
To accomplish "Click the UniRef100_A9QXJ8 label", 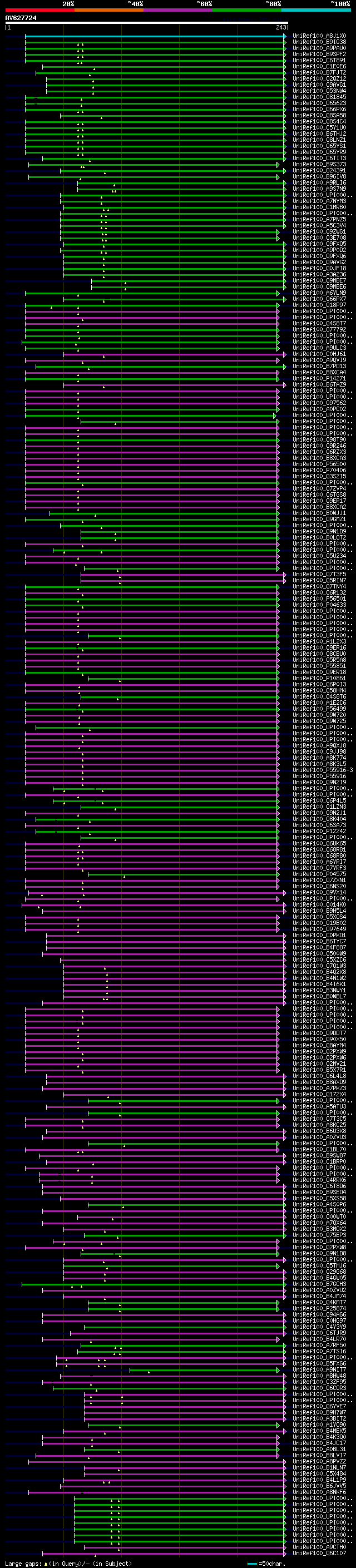I will [x=319, y=746].
